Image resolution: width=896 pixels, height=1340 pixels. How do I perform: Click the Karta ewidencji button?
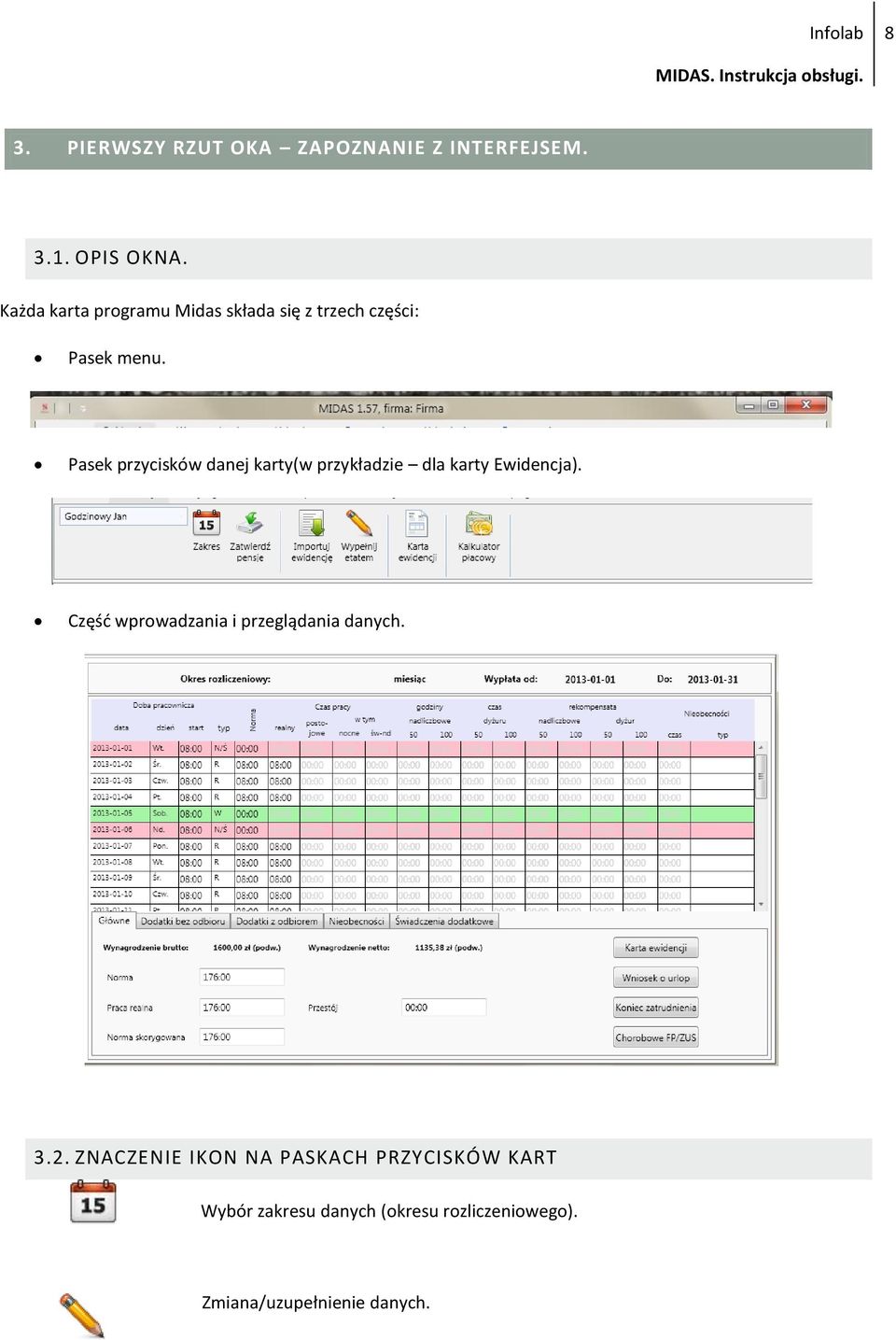tap(655, 948)
